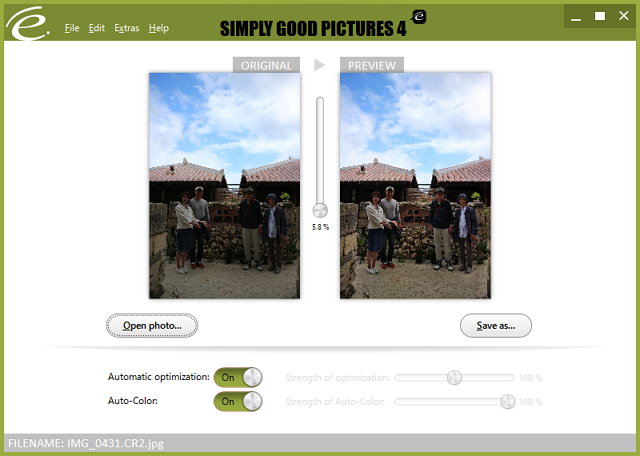Click the Preview photo thumbnail
Image resolution: width=640 pixels, height=456 pixels.
415,186
